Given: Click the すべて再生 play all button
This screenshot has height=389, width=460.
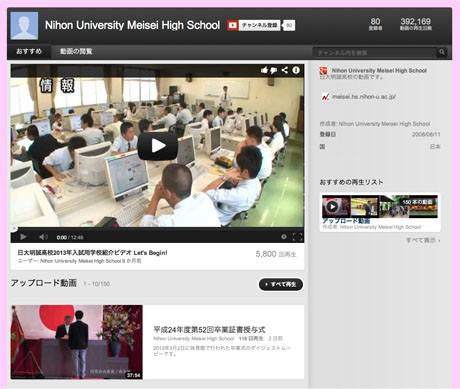Looking at the screenshot, I should coord(281,284).
